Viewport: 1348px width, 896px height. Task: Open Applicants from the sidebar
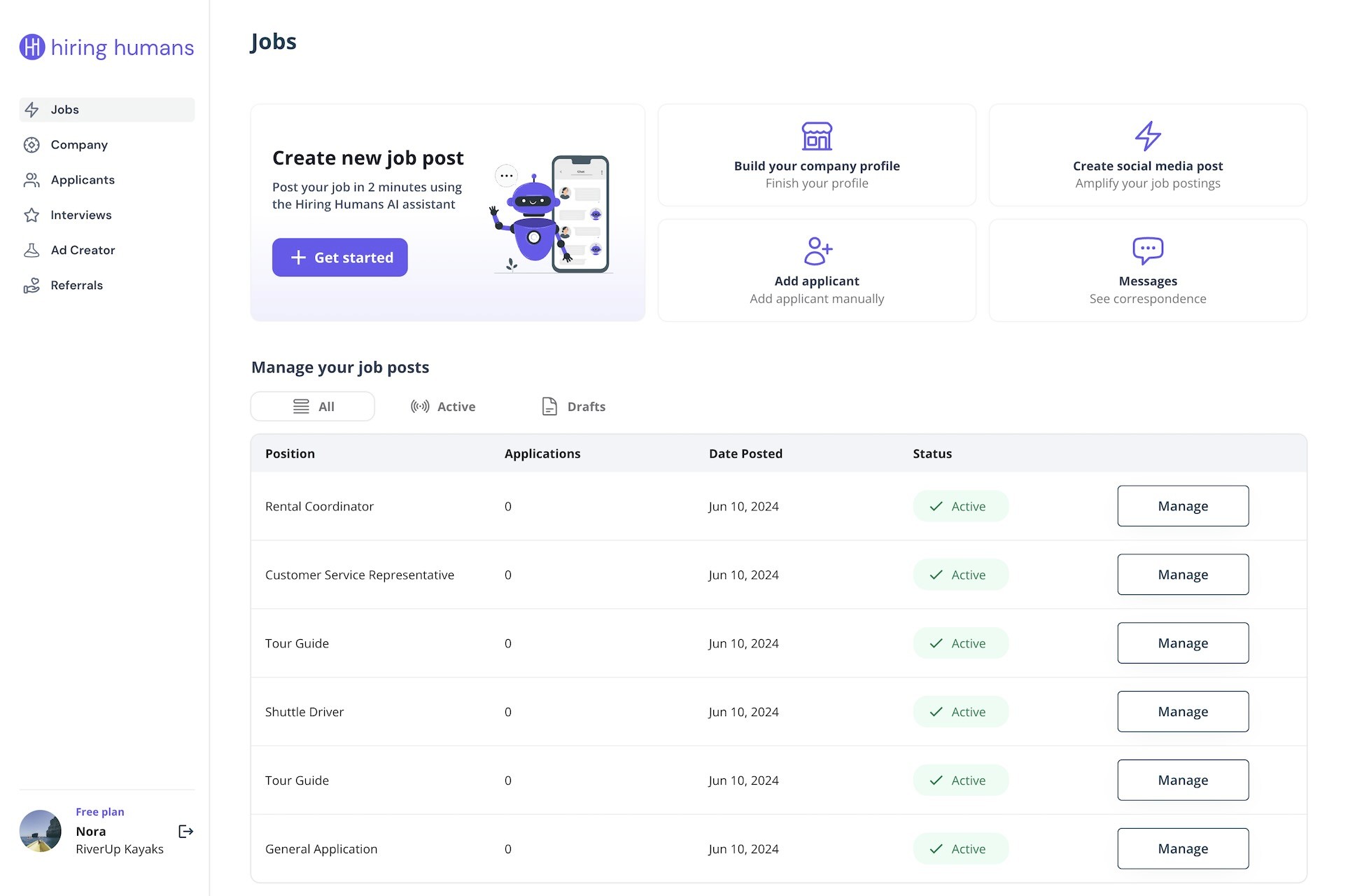click(82, 180)
